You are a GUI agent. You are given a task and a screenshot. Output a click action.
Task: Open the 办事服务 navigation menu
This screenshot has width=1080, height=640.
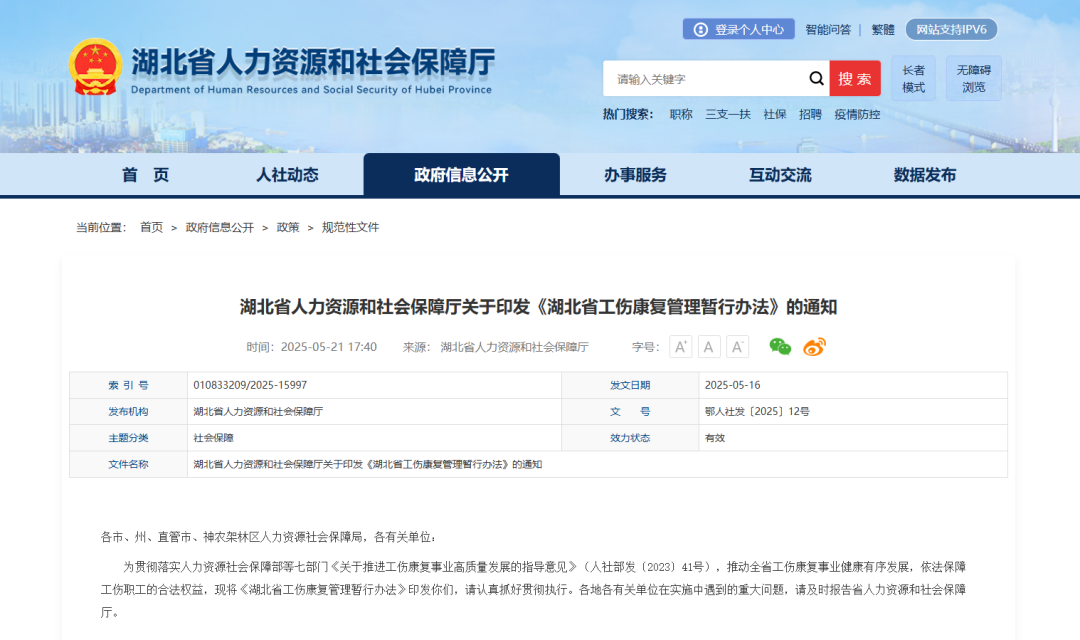coord(636,174)
